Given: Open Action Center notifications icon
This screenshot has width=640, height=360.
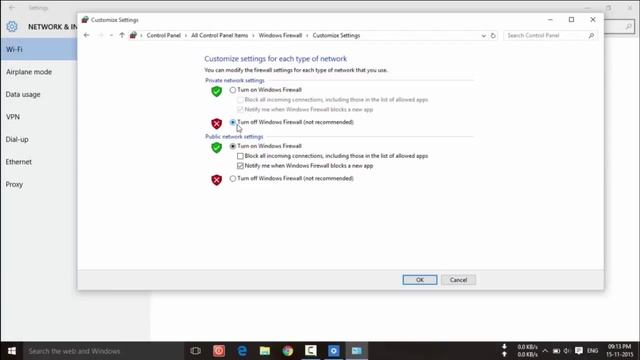Looking at the screenshot, I should tap(579, 351).
